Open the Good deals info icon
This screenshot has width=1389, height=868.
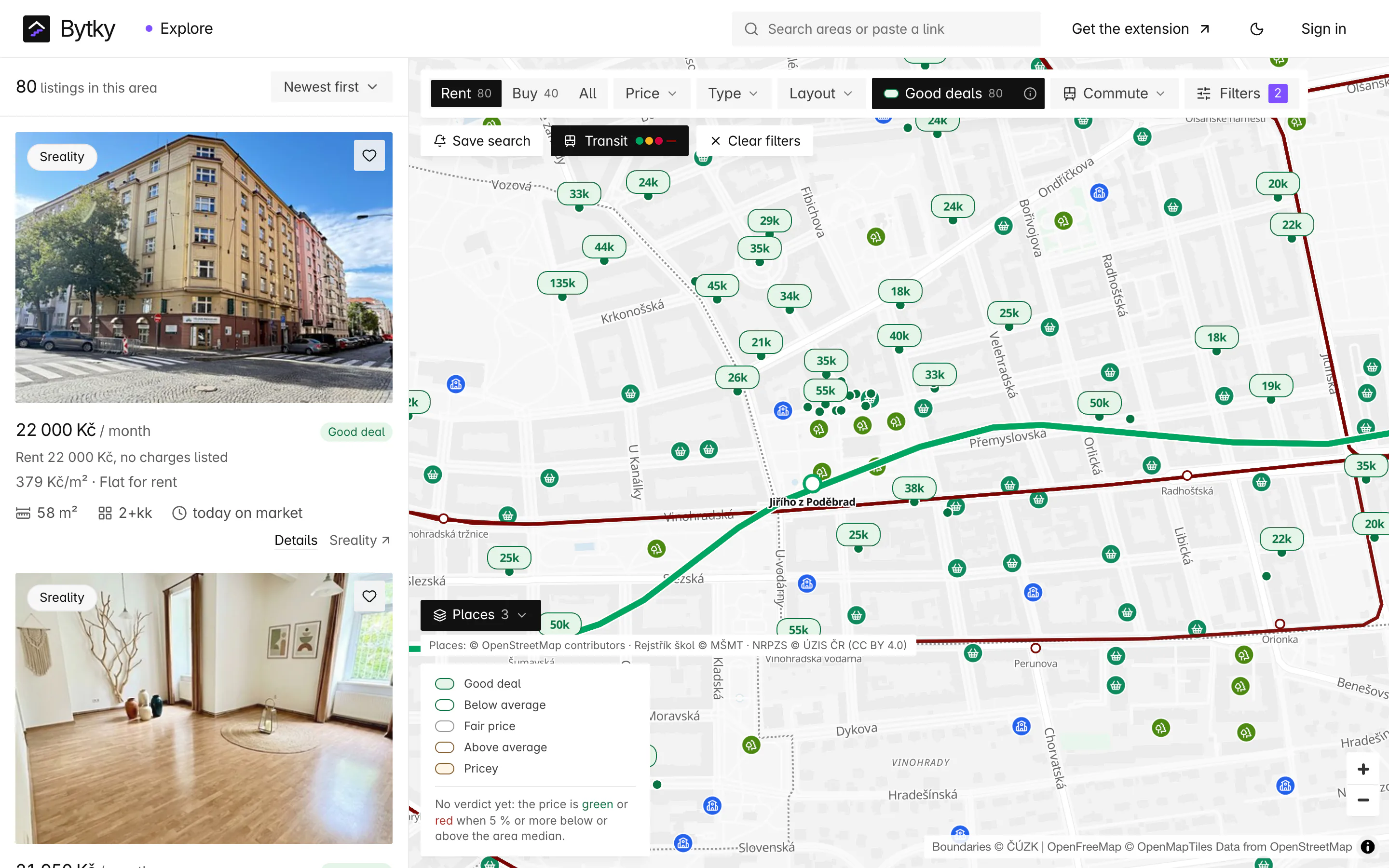pos(1030,94)
